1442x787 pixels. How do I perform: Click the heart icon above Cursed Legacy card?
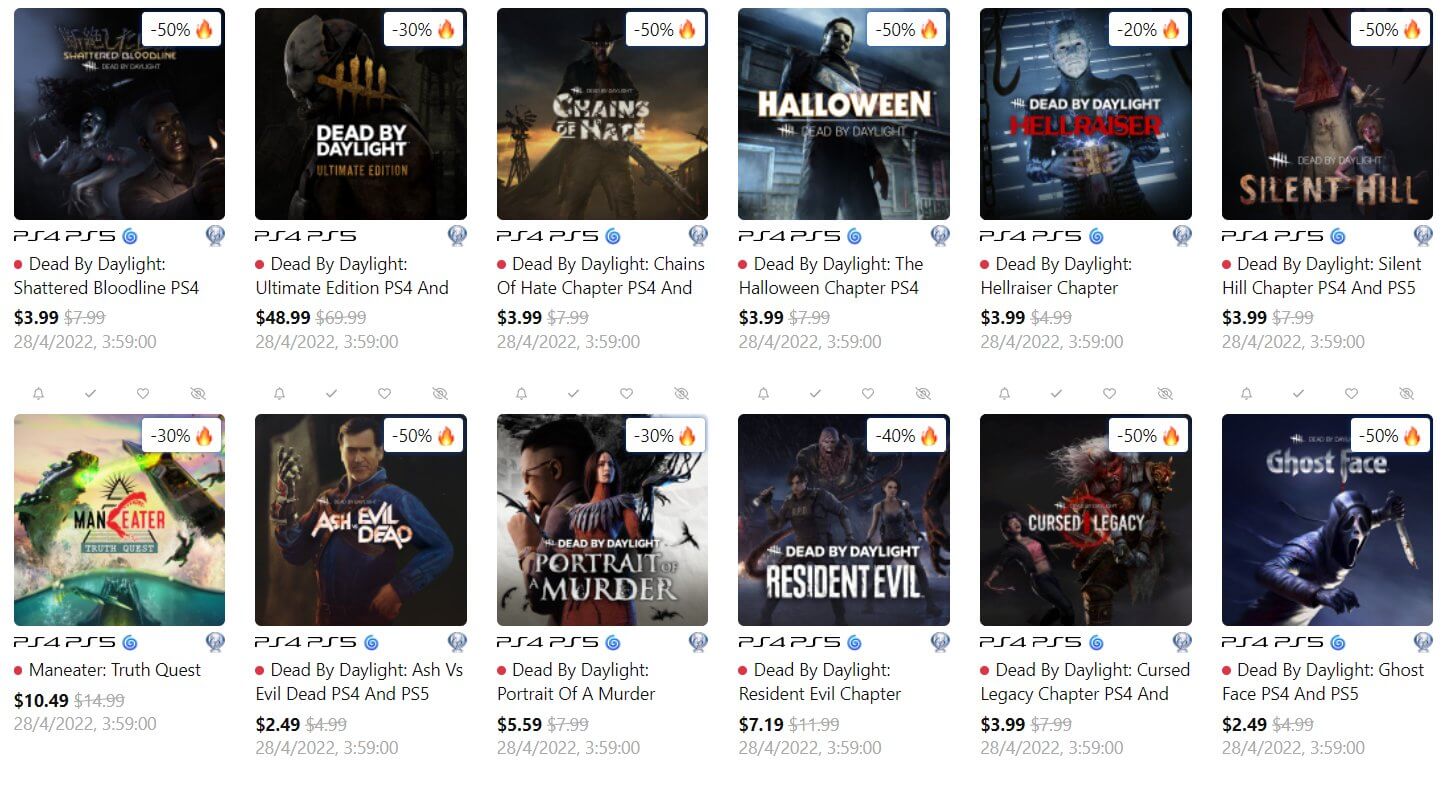point(1109,394)
